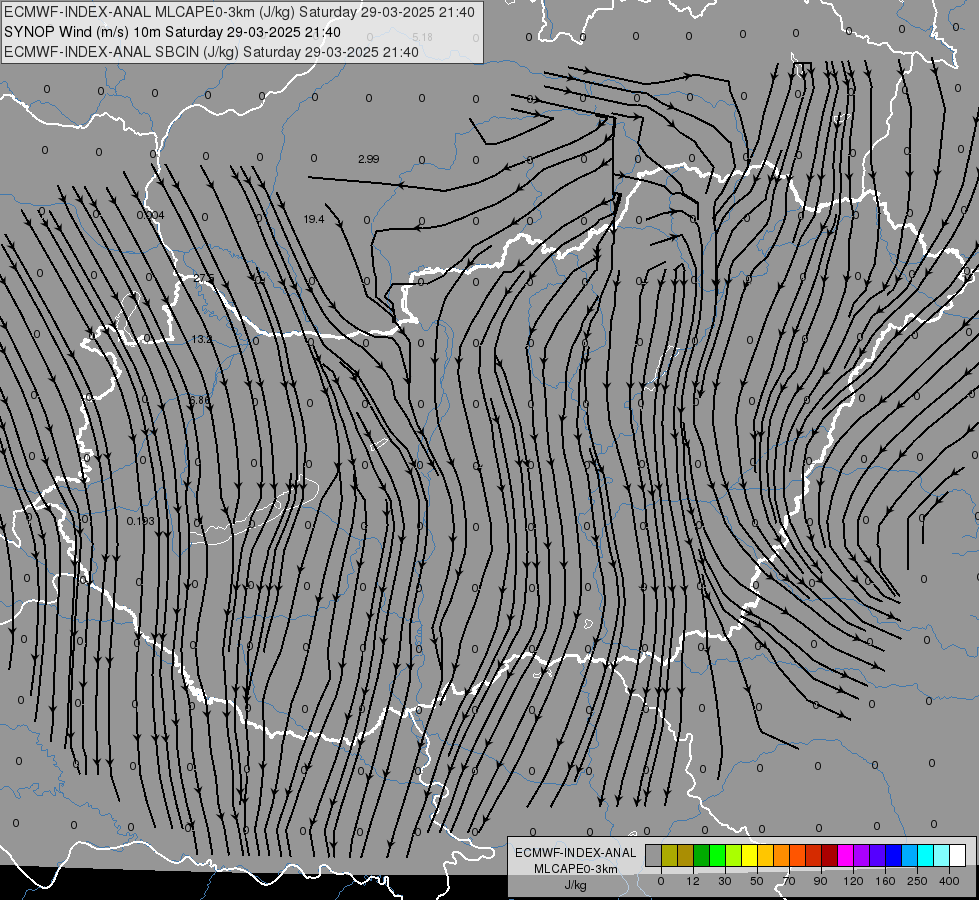Click the 27.5 value on the map
The width and height of the screenshot is (979, 900).
click(204, 279)
